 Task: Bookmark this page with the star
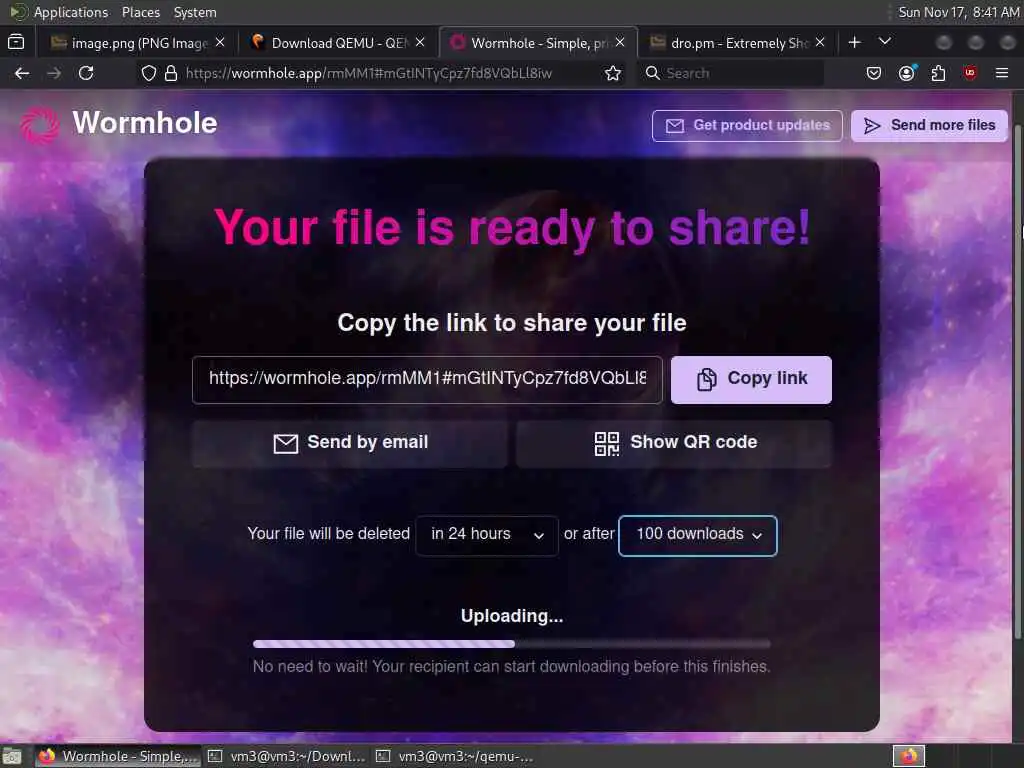click(613, 73)
